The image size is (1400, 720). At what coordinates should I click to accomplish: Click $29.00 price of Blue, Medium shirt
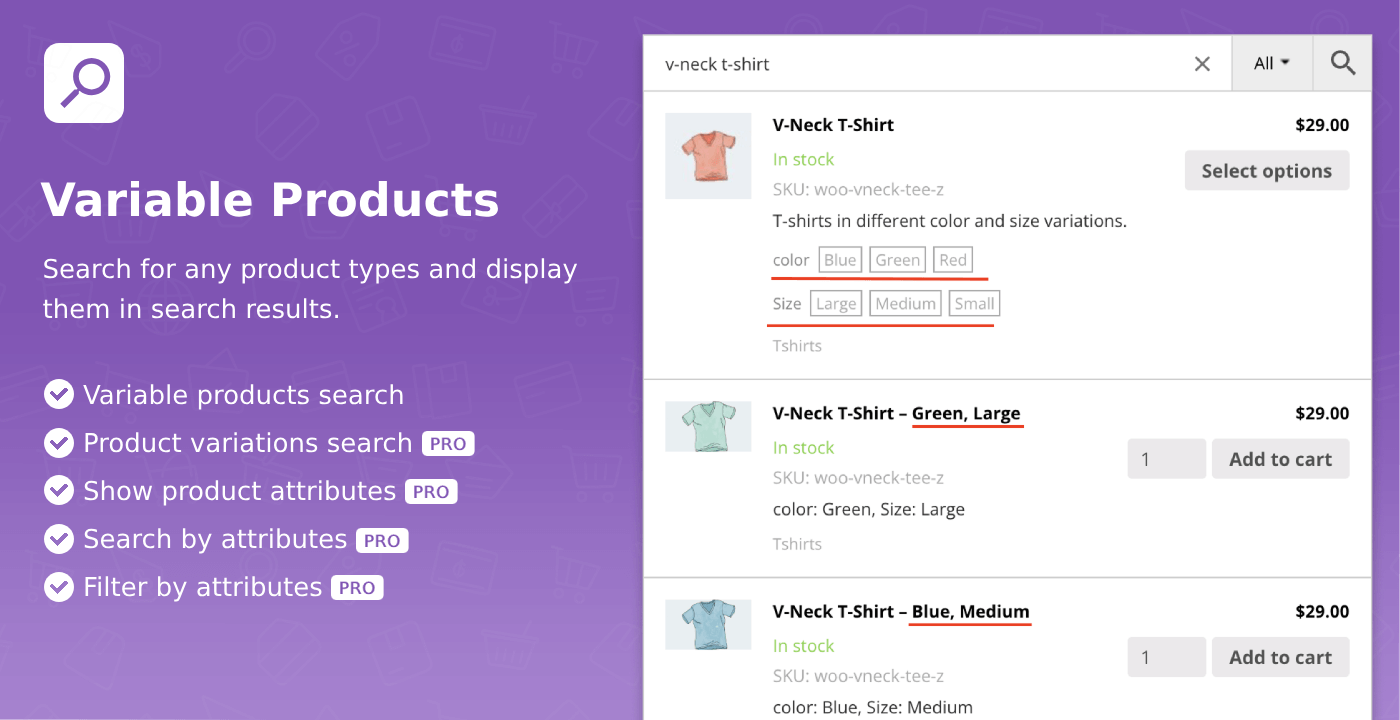[x=1322, y=611]
